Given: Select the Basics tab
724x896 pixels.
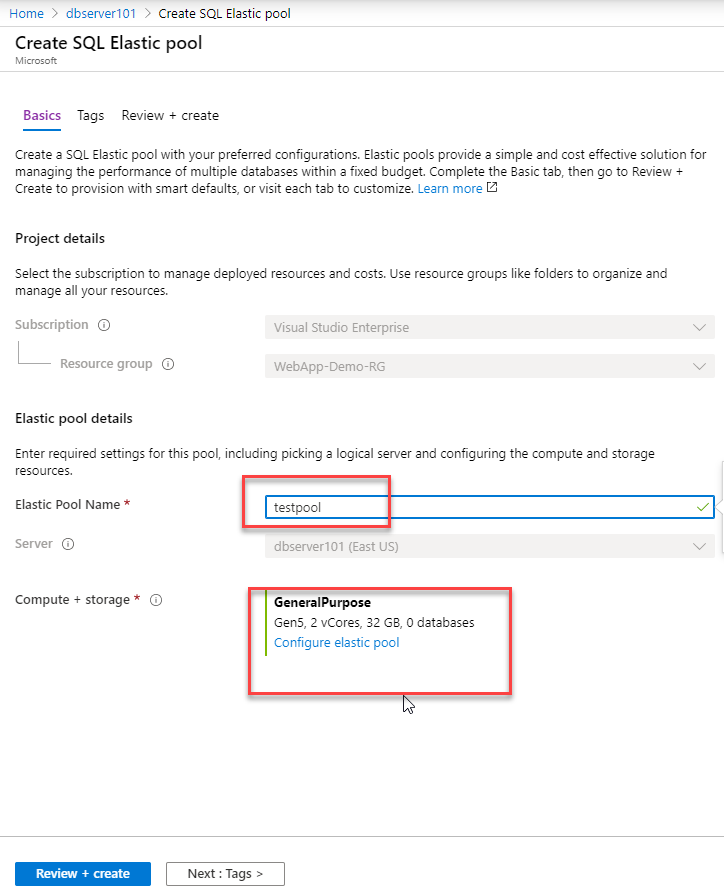Looking at the screenshot, I should (42, 115).
